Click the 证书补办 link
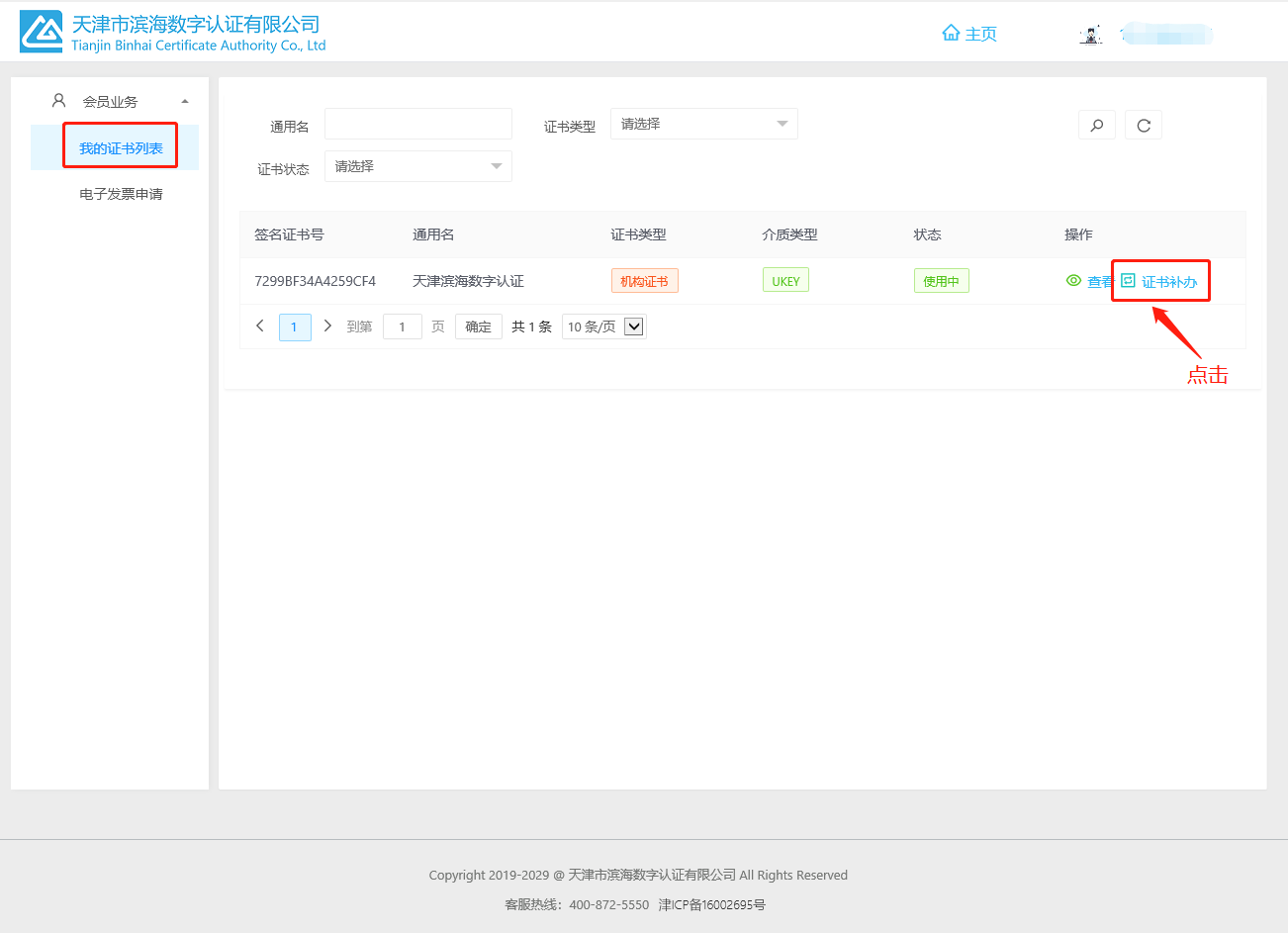The width and height of the screenshot is (1288, 933). click(1169, 282)
